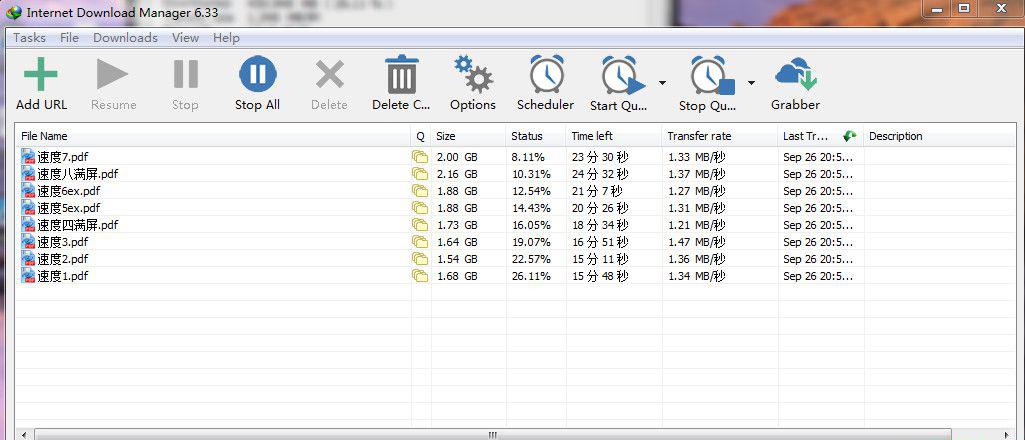Screen dimensions: 1025x440
Task: Click the 26.11% status value
Action: (x=531, y=276)
